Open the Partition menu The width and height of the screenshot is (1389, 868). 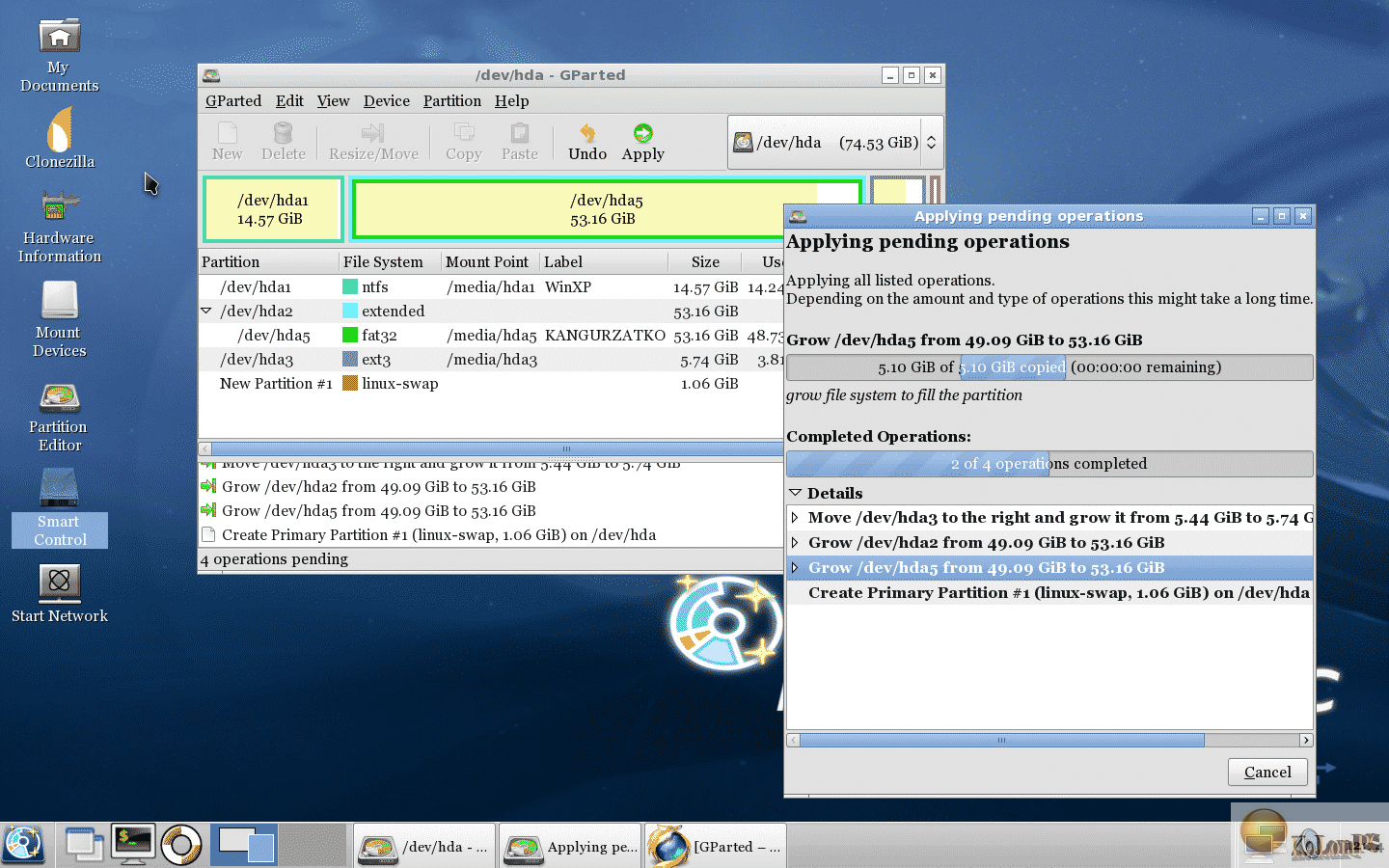click(451, 100)
